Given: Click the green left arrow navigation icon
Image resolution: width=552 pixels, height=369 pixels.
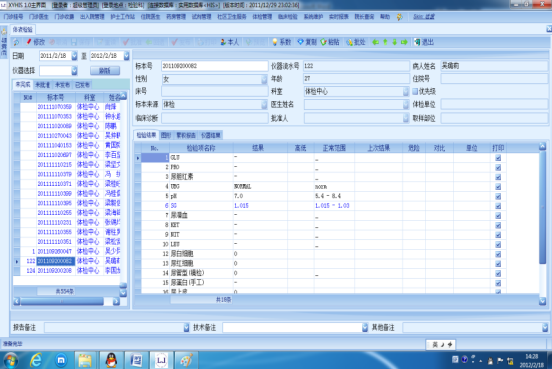Looking at the screenshot, I should 376,42.
